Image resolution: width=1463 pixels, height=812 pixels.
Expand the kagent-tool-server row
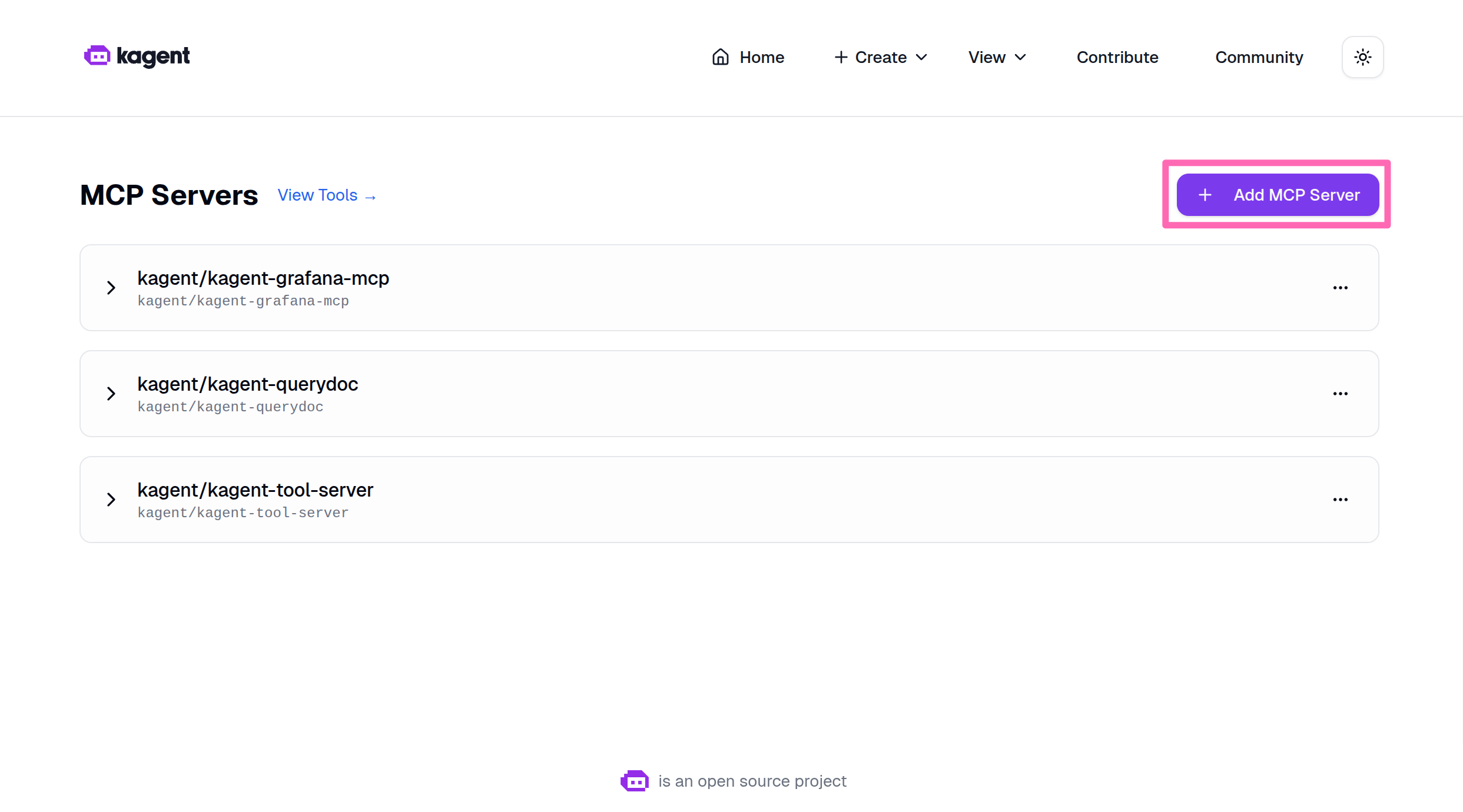coord(111,500)
